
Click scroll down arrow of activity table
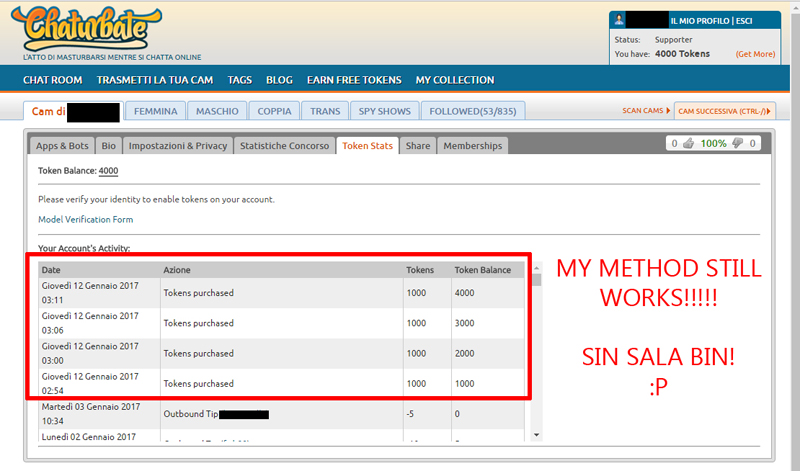click(x=536, y=435)
